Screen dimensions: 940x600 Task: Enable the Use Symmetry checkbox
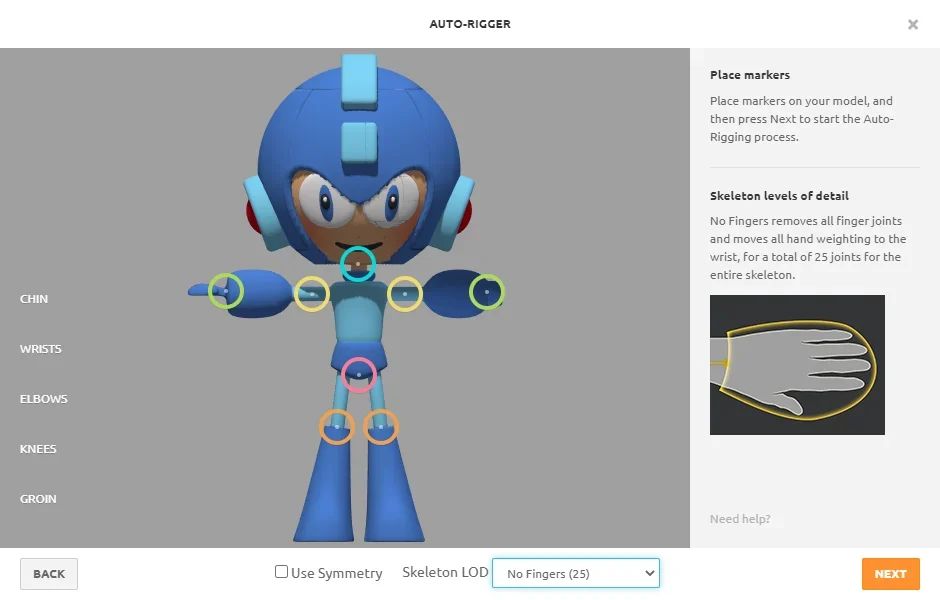click(x=281, y=572)
